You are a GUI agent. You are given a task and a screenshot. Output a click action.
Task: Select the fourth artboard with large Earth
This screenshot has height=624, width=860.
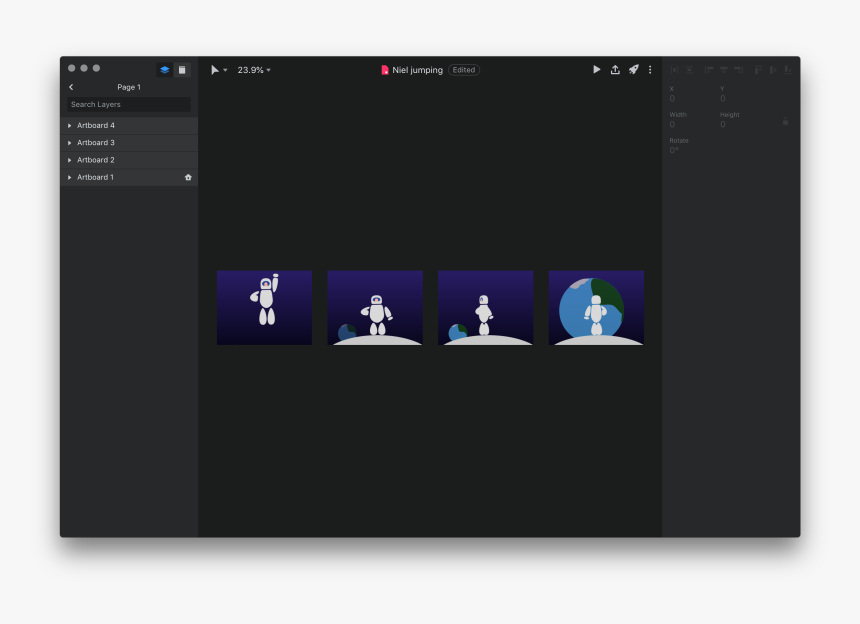click(596, 308)
